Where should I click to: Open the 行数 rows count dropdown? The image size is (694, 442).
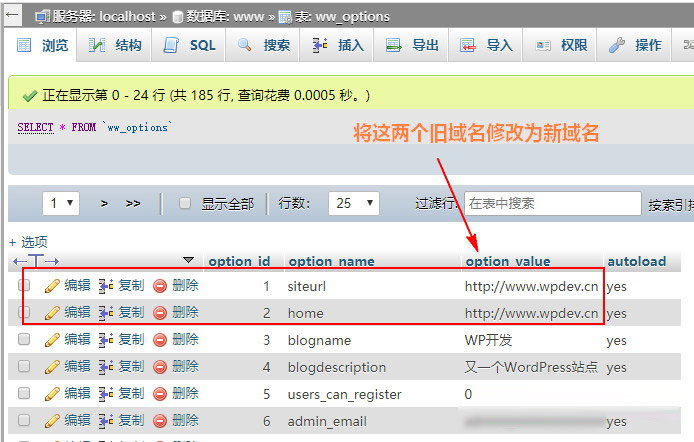tap(354, 204)
